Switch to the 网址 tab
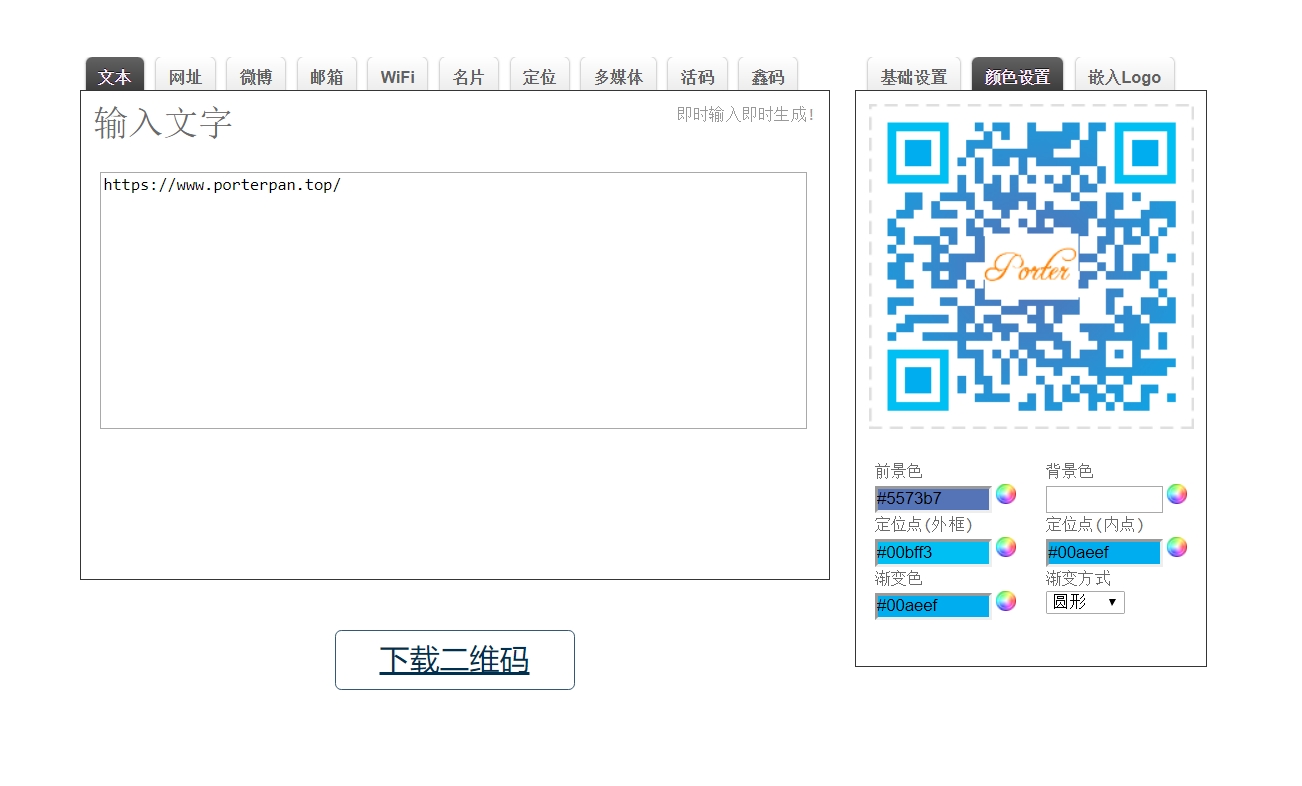 coord(185,76)
